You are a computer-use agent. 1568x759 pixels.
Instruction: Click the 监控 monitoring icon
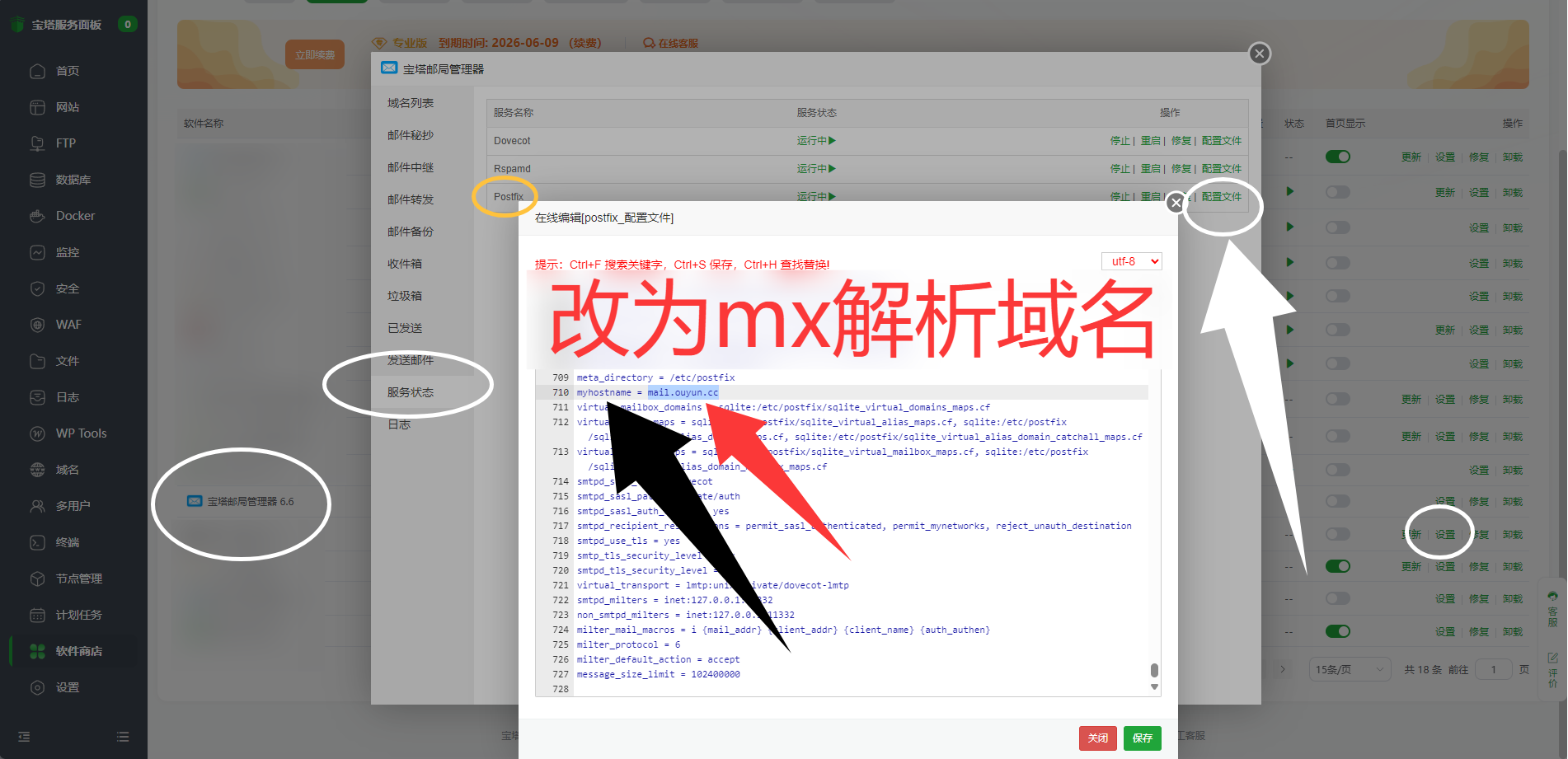37,252
